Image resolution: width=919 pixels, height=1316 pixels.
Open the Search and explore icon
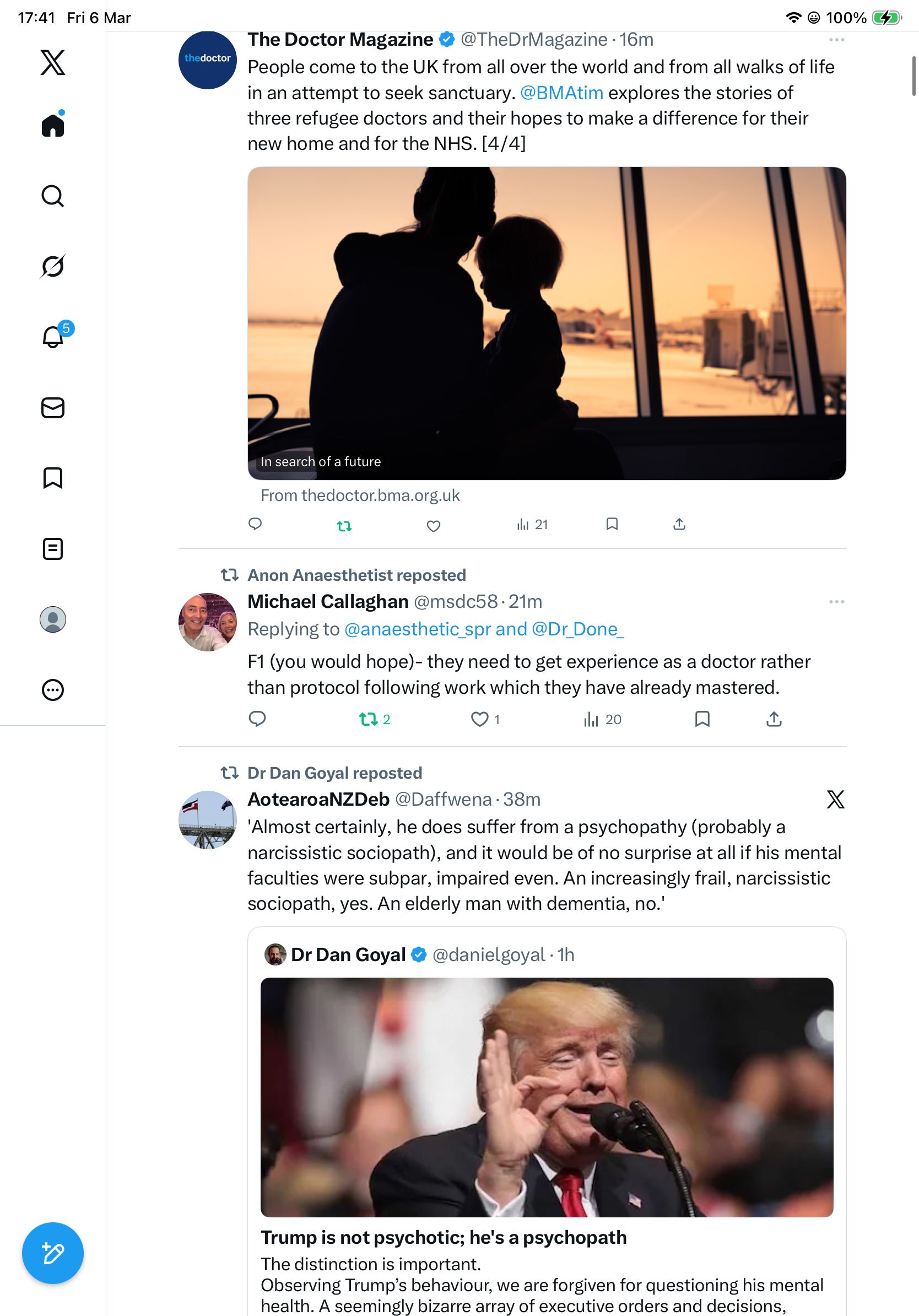pos(53,196)
